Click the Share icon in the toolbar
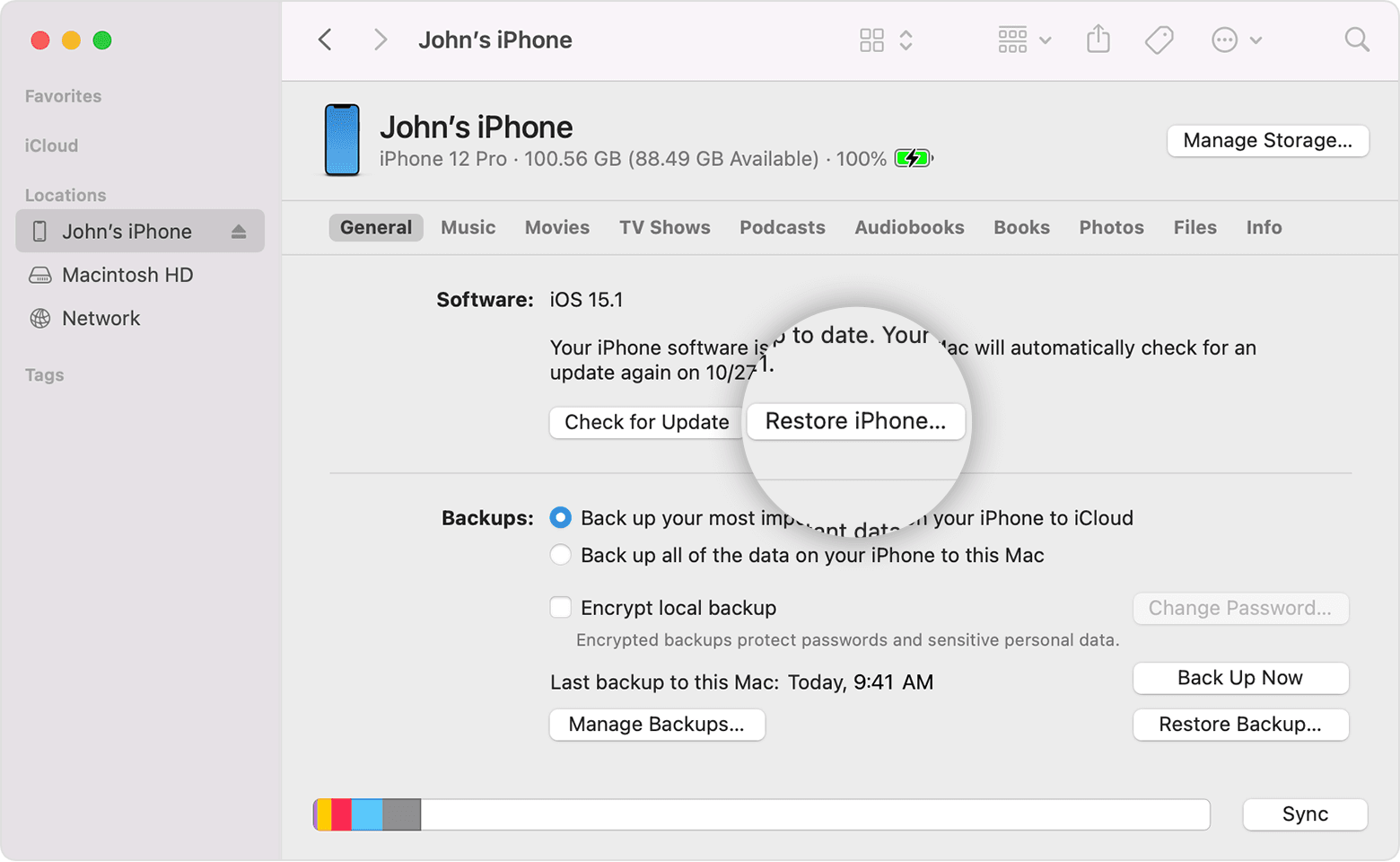The width and height of the screenshot is (1400, 862). click(x=1098, y=40)
